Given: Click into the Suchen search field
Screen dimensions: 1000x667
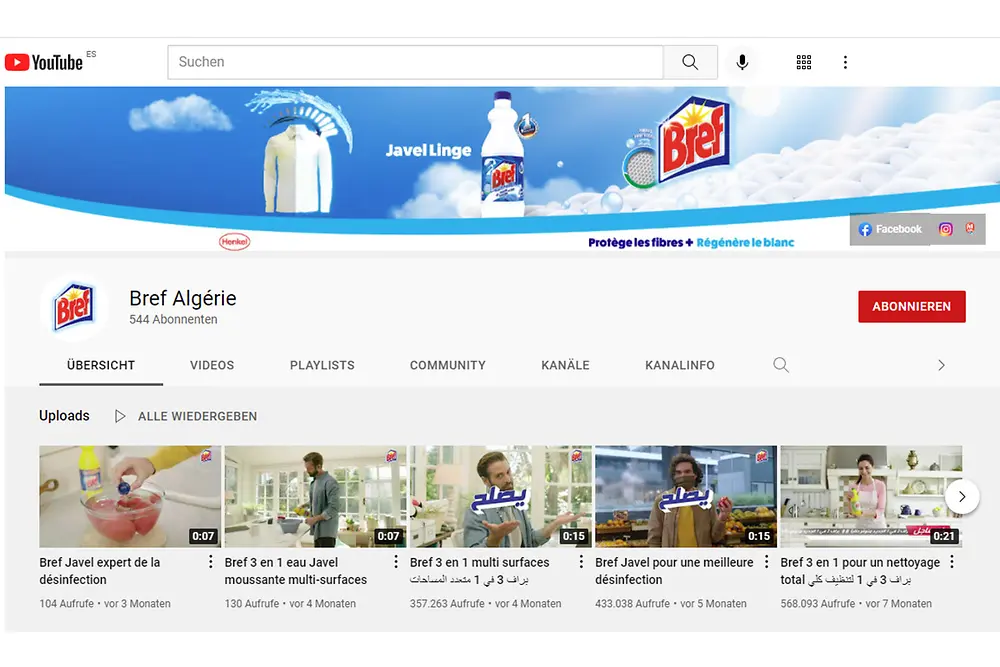Looking at the screenshot, I should click(415, 62).
